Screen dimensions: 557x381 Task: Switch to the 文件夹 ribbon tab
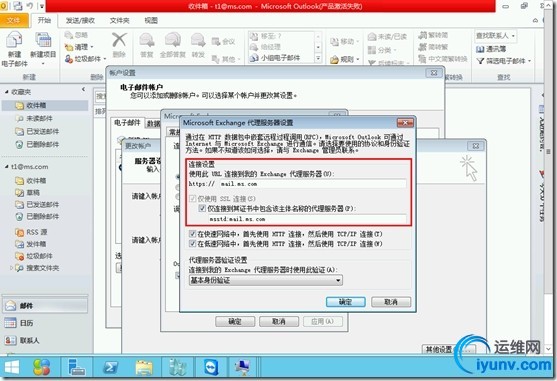click(x=119, y=20)
